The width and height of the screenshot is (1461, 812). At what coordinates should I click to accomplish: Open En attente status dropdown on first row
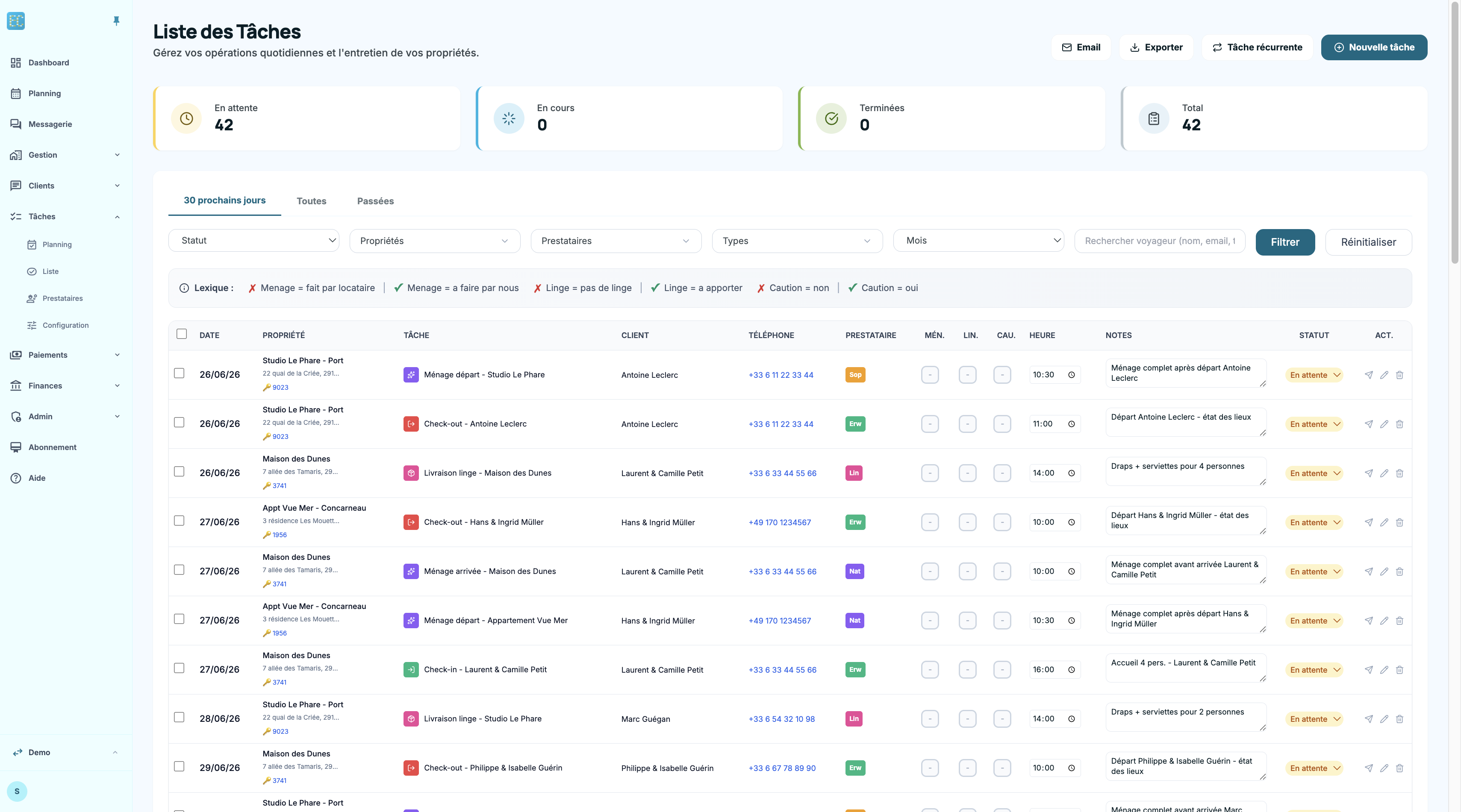1314,375
